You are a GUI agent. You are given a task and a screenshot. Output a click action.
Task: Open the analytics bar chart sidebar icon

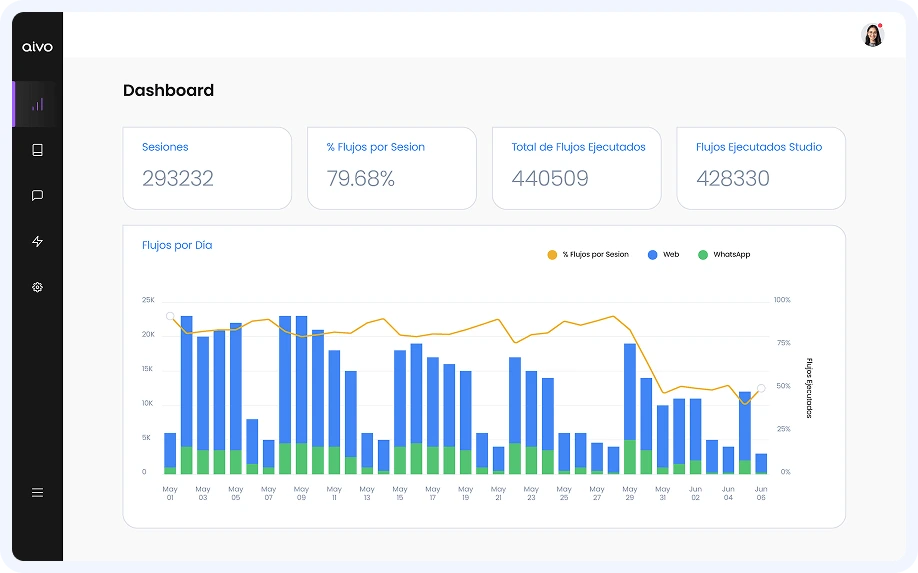tap(37, 104)
